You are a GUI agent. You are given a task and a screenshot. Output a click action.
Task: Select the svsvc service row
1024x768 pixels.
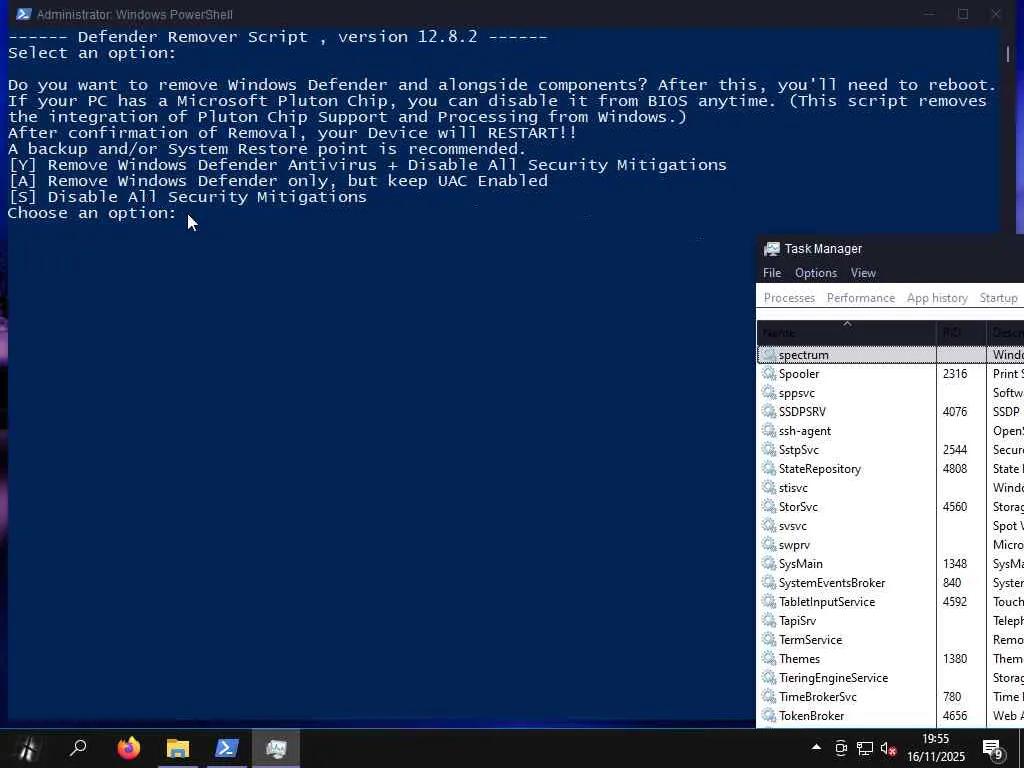point(890,525)
